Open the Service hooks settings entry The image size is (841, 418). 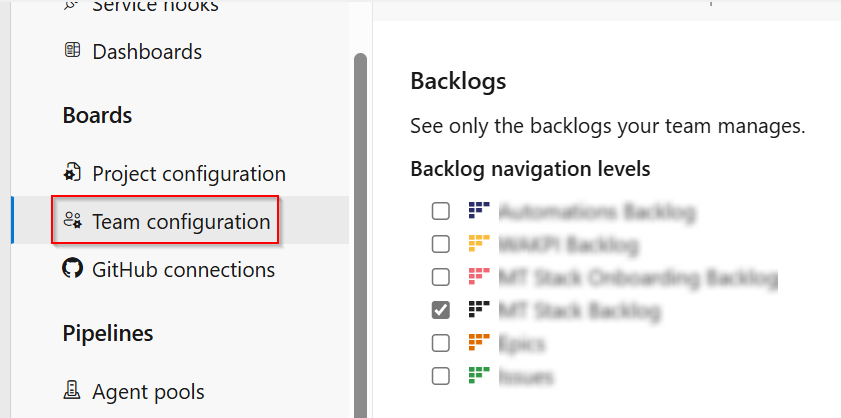156,6
